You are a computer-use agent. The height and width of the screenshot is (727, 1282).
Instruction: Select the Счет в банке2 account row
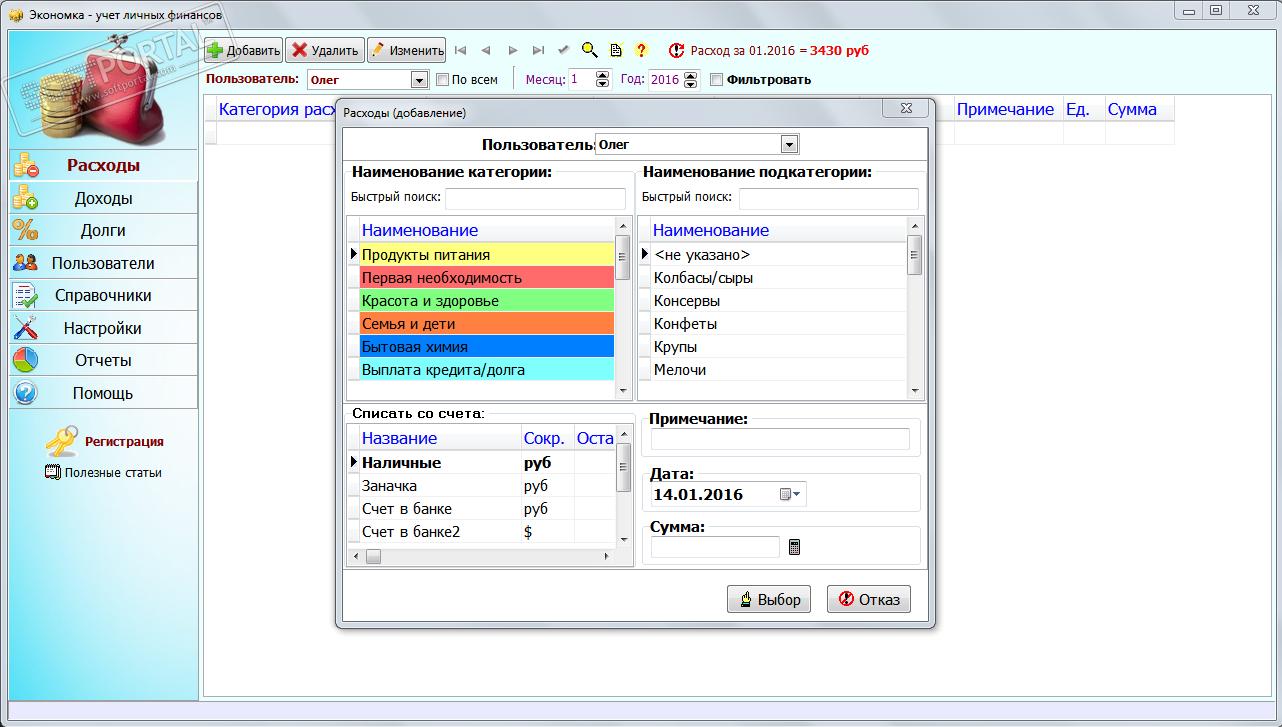click(x=487, y=532)
